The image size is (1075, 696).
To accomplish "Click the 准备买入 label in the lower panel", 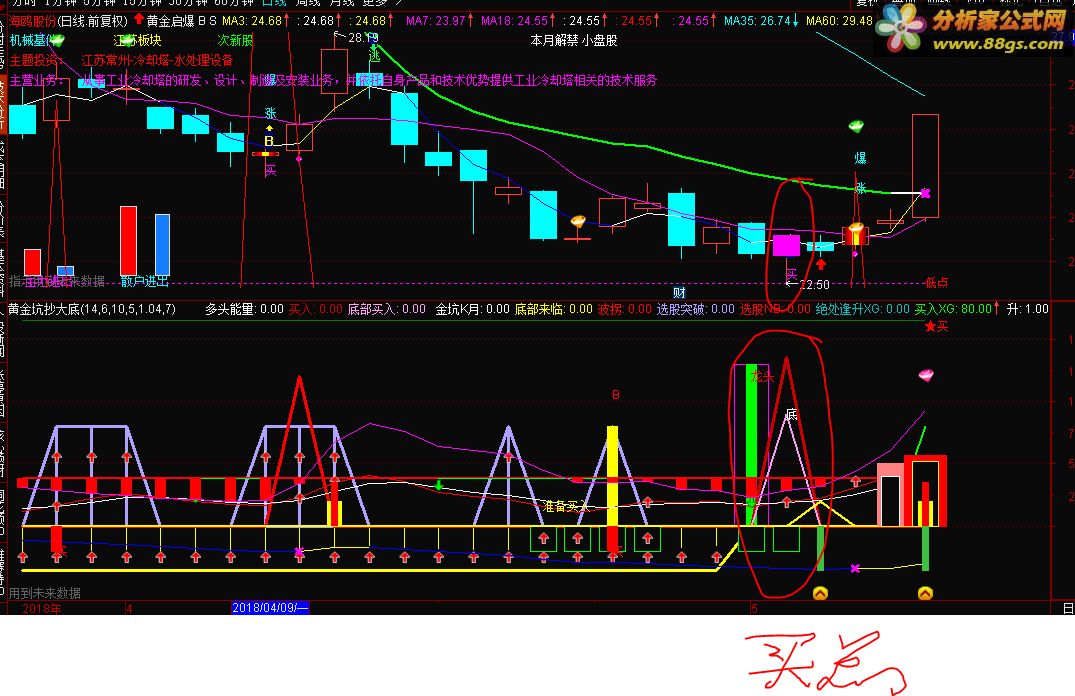I will pyautogui.click(x=566, y=506).
